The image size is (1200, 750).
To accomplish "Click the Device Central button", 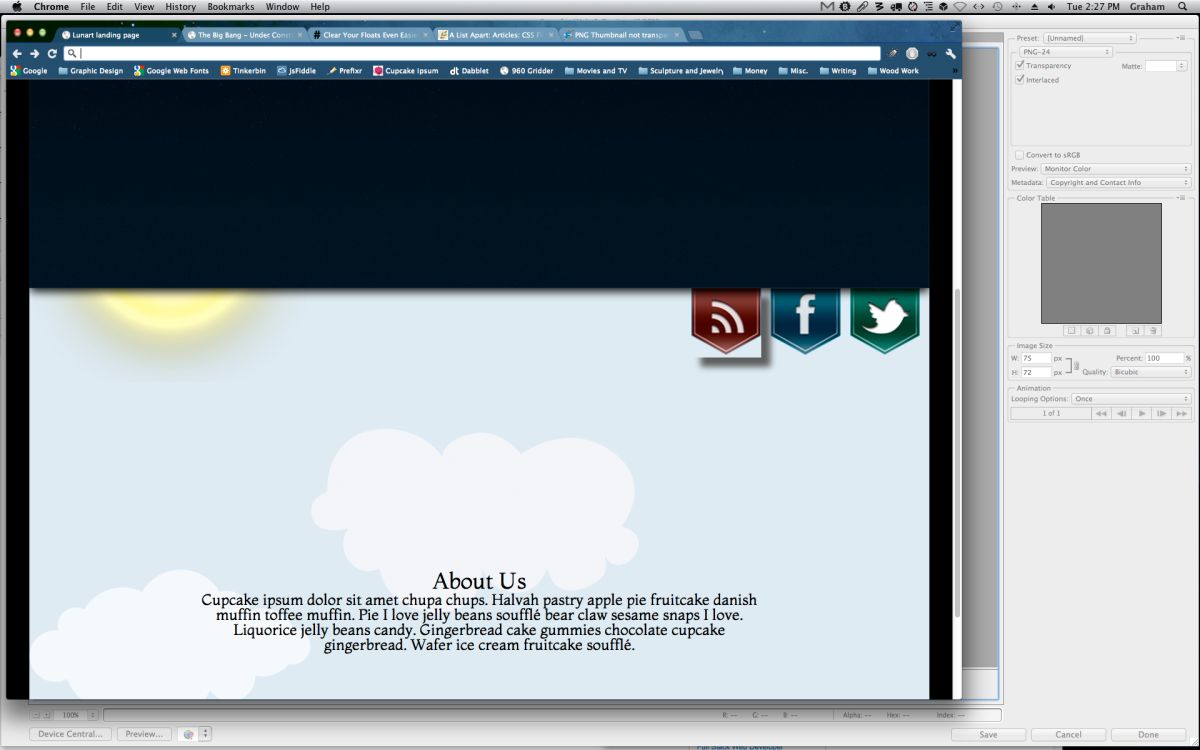I will (x=70, y=734).
